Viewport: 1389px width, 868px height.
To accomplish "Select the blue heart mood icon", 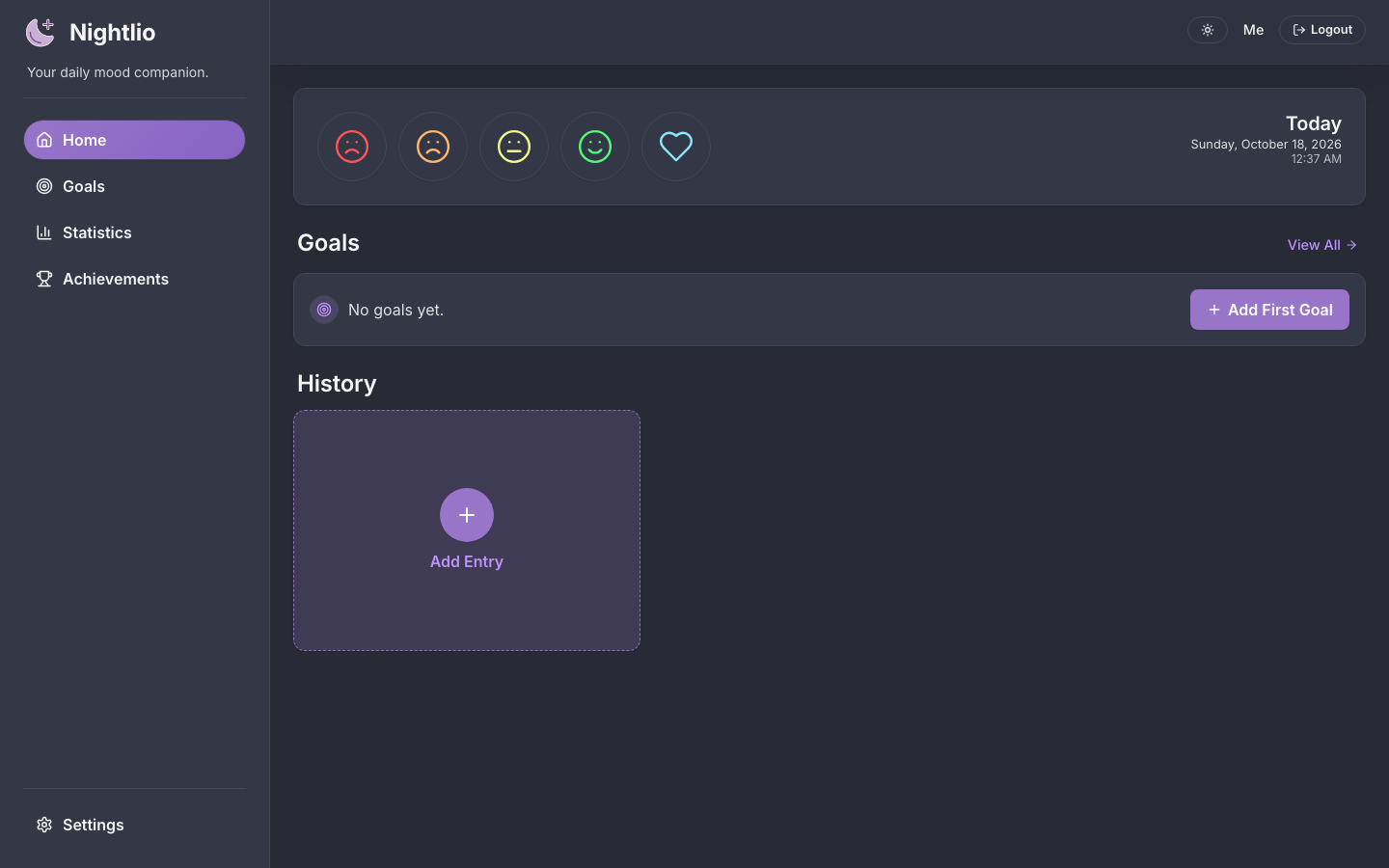I will pyautogui.click(x=676, y=147).
